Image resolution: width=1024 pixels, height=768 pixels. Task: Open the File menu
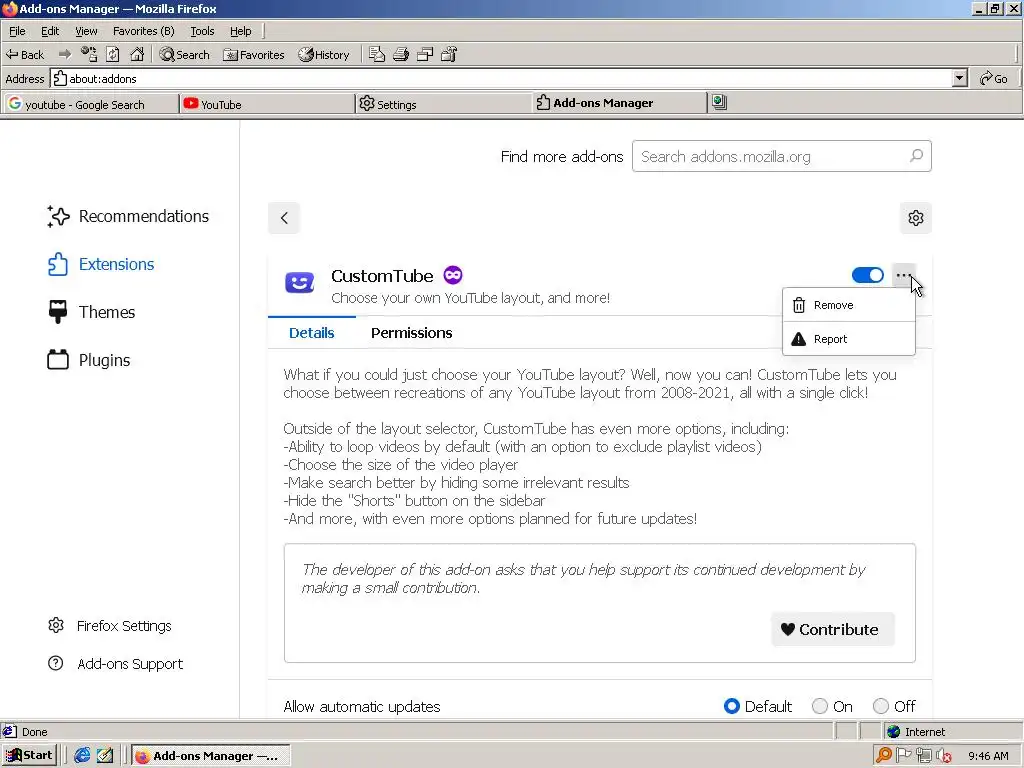pos(17,31)
